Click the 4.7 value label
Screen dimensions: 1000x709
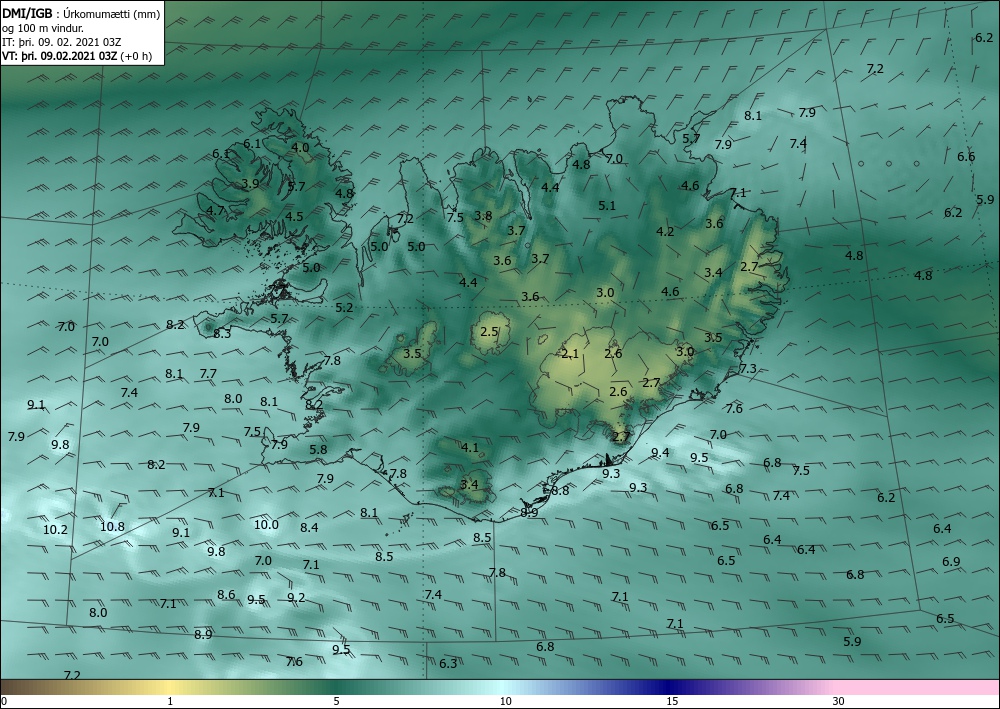click(x=216, y=210)
